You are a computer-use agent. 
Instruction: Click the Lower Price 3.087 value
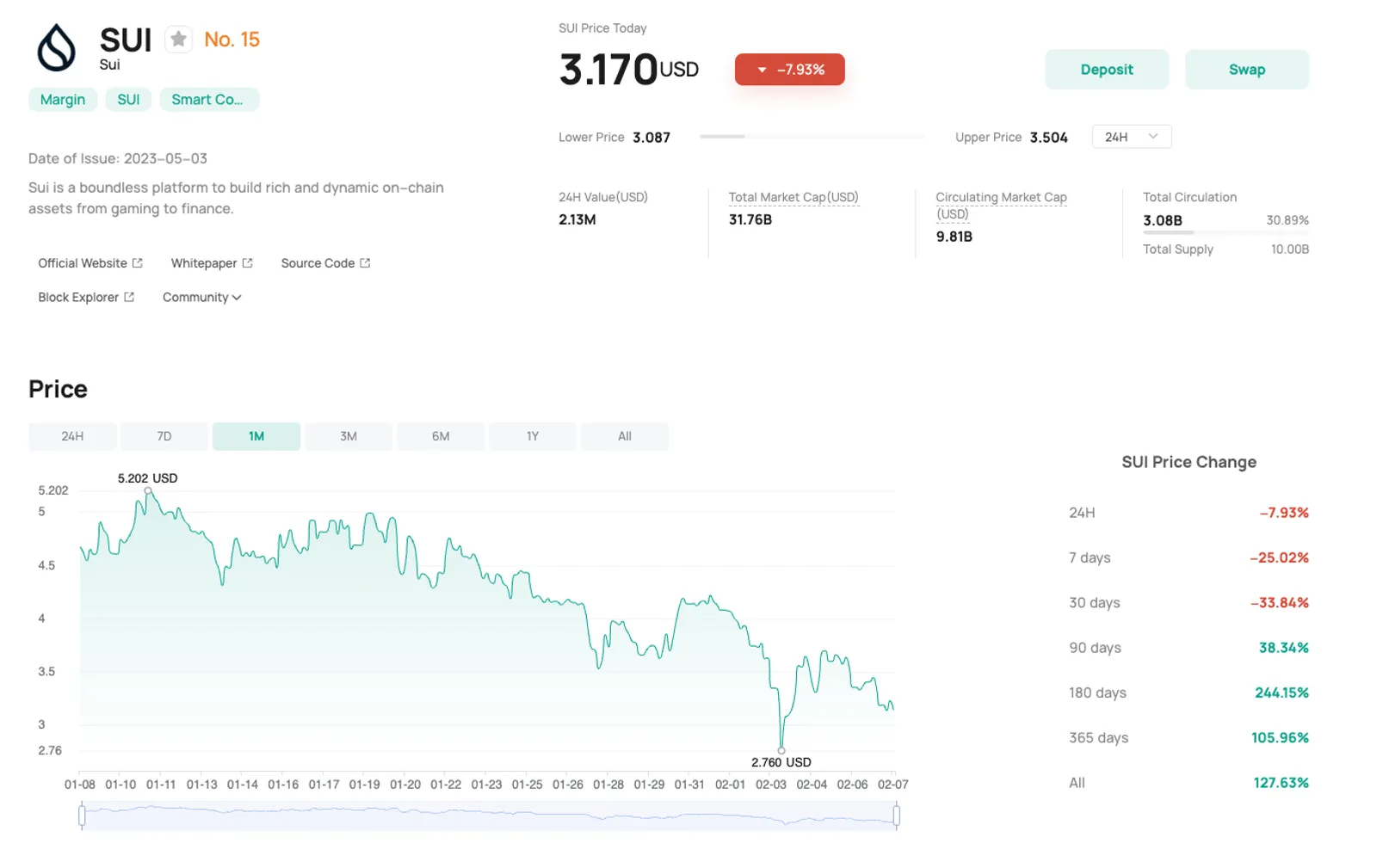(x=651, y=138)
